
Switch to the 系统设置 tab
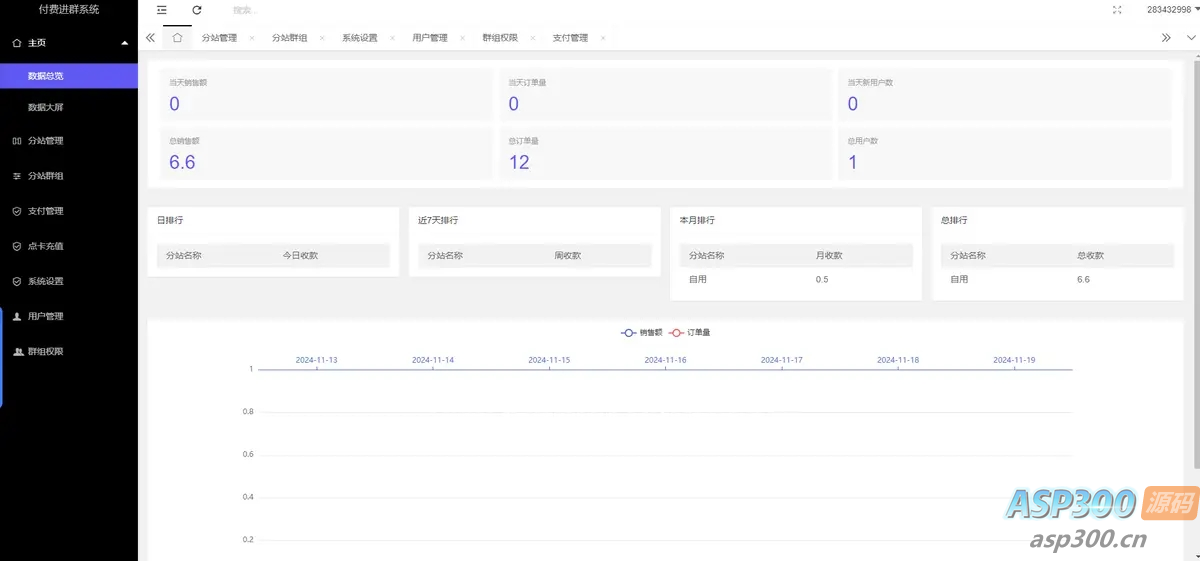pyautogui.click(x=360, y=38)
